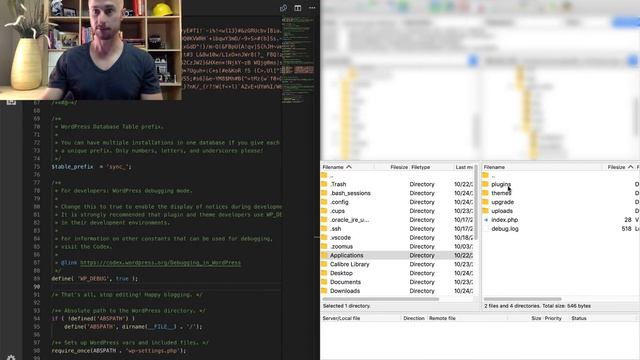The height and width of the screenshot is (360, 640).
Task: Click line number 90 in the gutter
Action: (37, 287)
